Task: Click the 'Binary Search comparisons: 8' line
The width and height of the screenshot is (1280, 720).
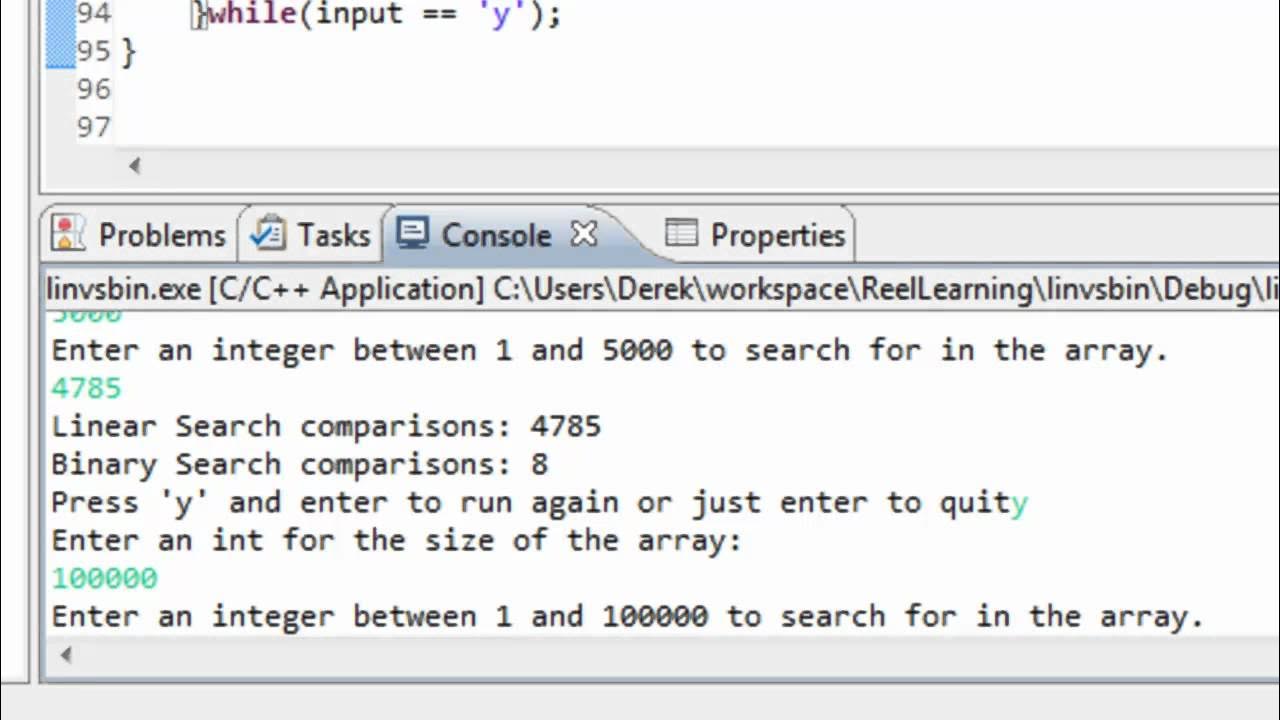Action: [x=300, y=464]
